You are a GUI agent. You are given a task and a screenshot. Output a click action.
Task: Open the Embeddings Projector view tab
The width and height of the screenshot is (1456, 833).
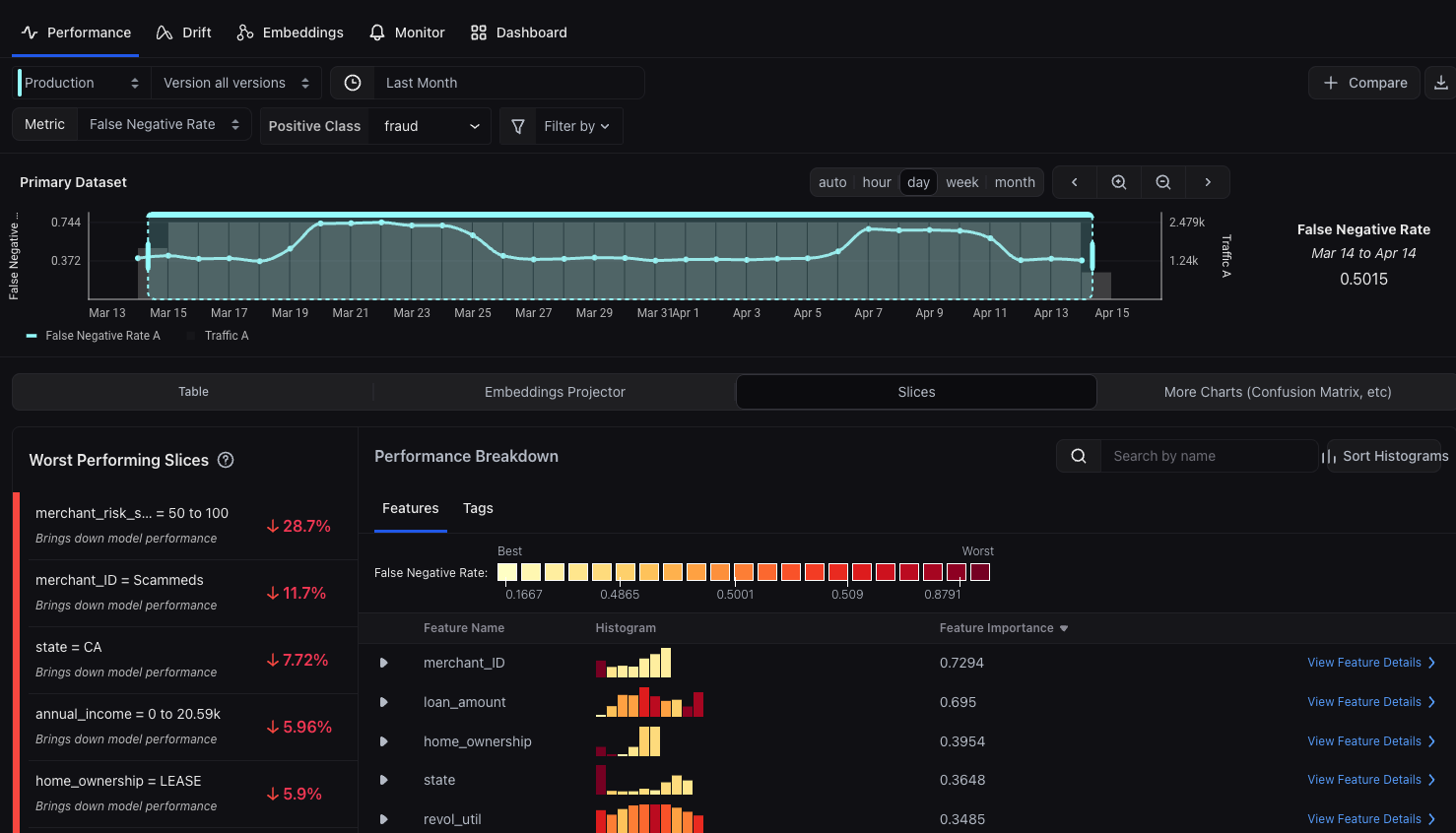pos(555,392)
